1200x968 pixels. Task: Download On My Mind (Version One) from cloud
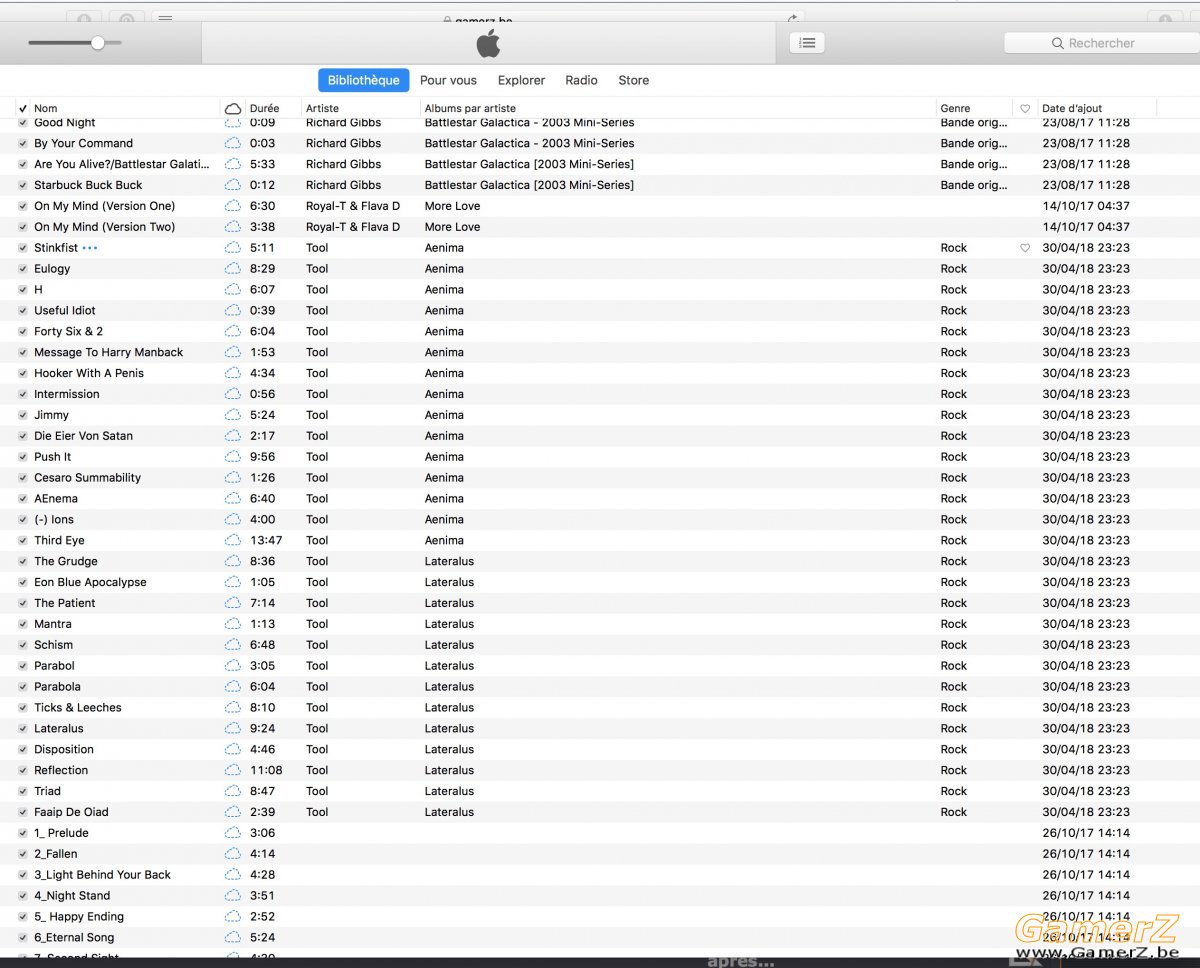pos(233,206)
